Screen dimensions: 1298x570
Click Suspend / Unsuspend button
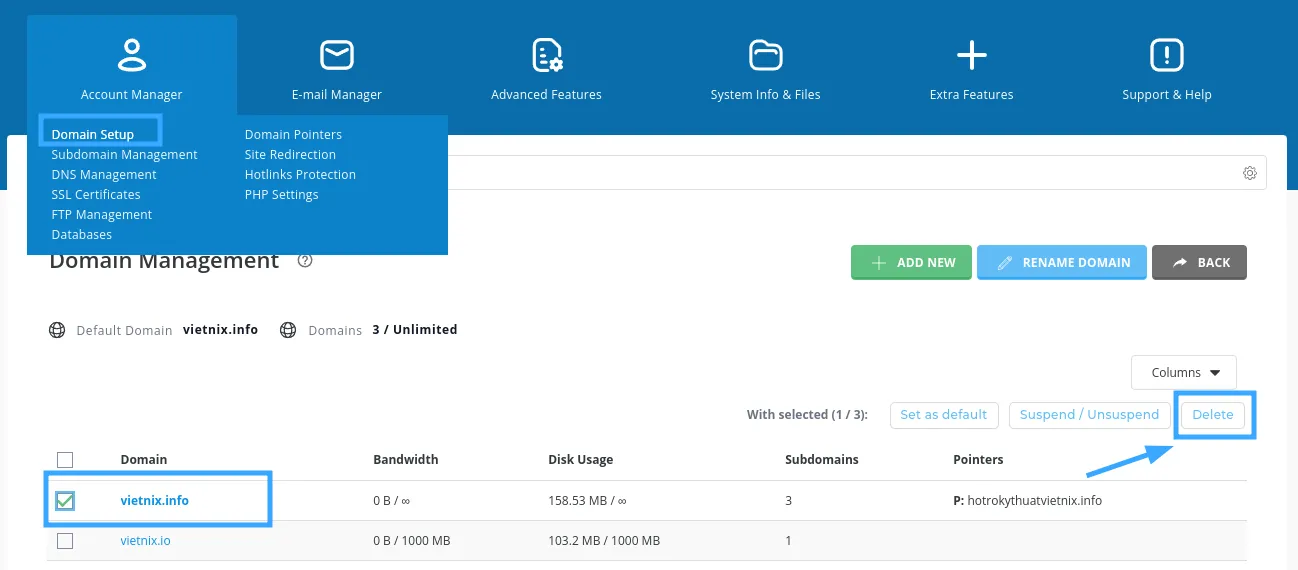pos(1089,415)
